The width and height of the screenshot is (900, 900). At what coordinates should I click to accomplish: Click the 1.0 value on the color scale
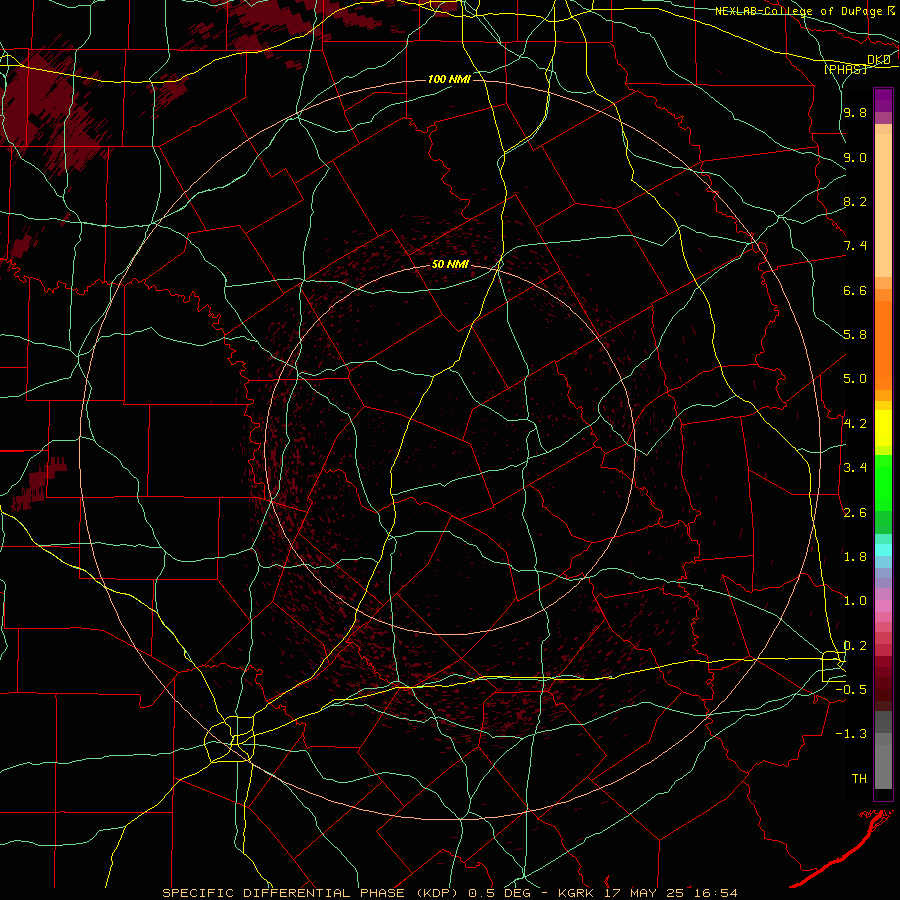click(x=855, y=601)
